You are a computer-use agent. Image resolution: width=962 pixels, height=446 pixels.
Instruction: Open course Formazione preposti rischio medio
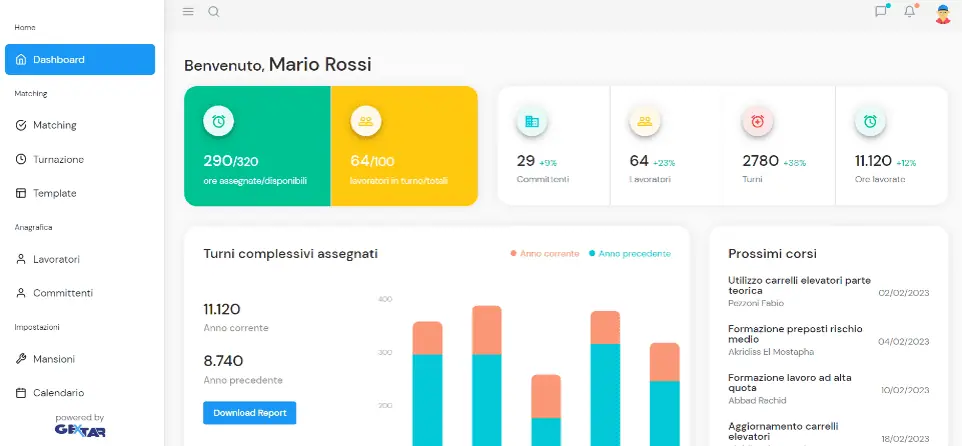[x=795, y=334]
